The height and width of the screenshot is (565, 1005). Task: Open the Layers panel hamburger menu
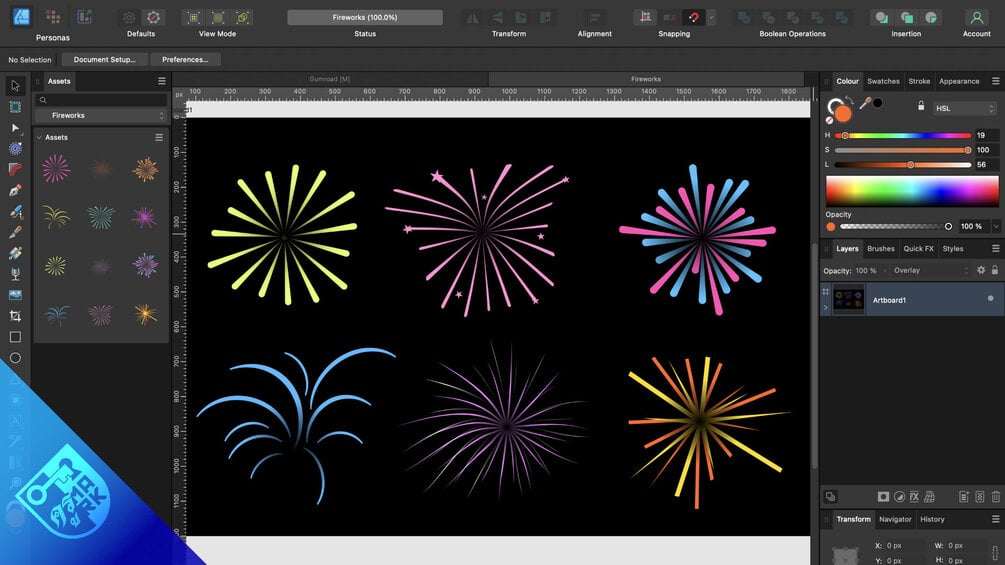(995, 249)
